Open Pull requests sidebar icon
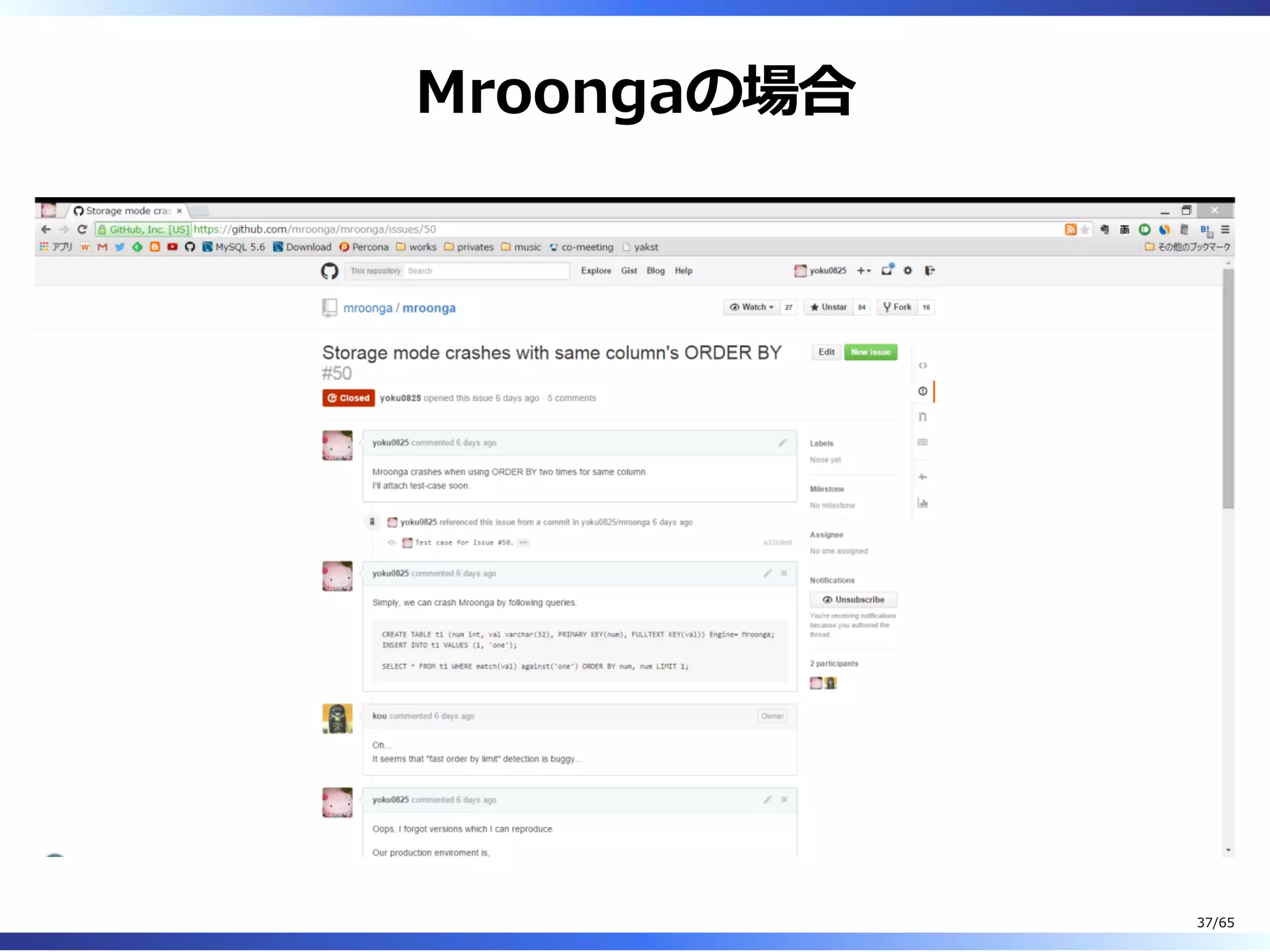This screenshot has height=952, width=1270. [x=923, y=416]
